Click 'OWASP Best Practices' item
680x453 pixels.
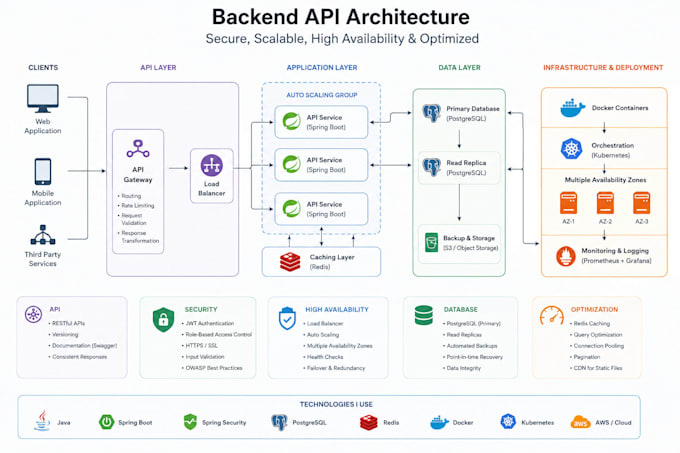click(214, 368)
